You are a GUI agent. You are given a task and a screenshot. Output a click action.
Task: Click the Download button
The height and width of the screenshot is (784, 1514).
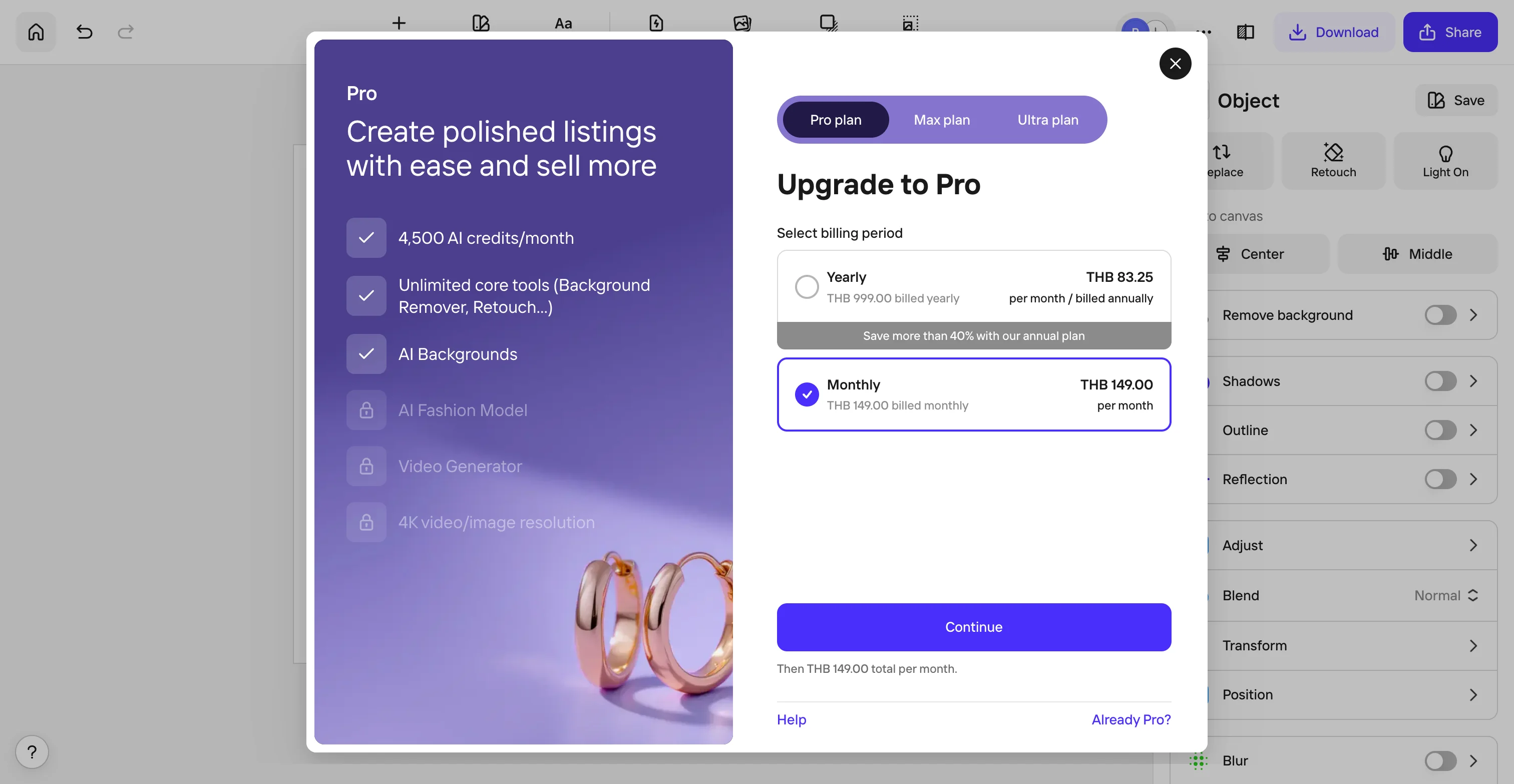click(x=1334, y=32)
